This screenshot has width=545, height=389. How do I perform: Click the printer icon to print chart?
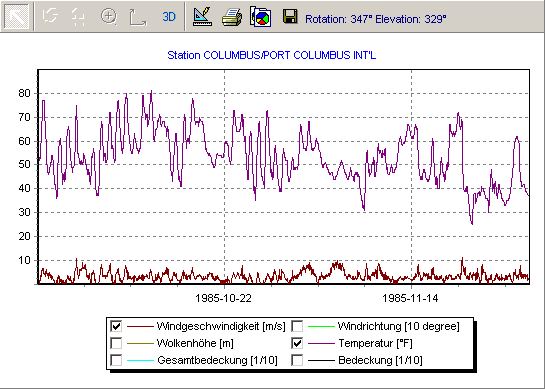pyautogui.click(x=232, y=17)
